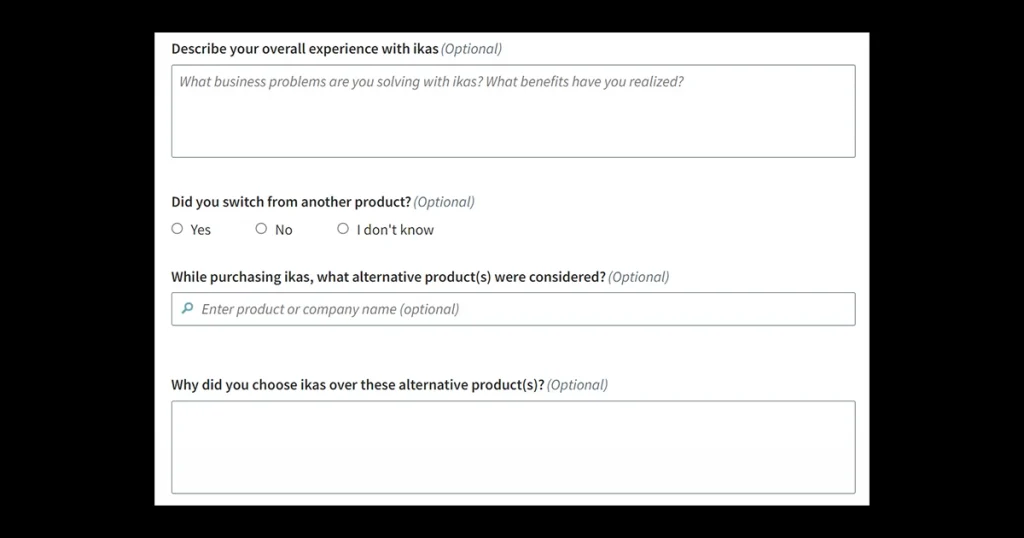Click the 'Yes' text label

(x=200, y=230)
